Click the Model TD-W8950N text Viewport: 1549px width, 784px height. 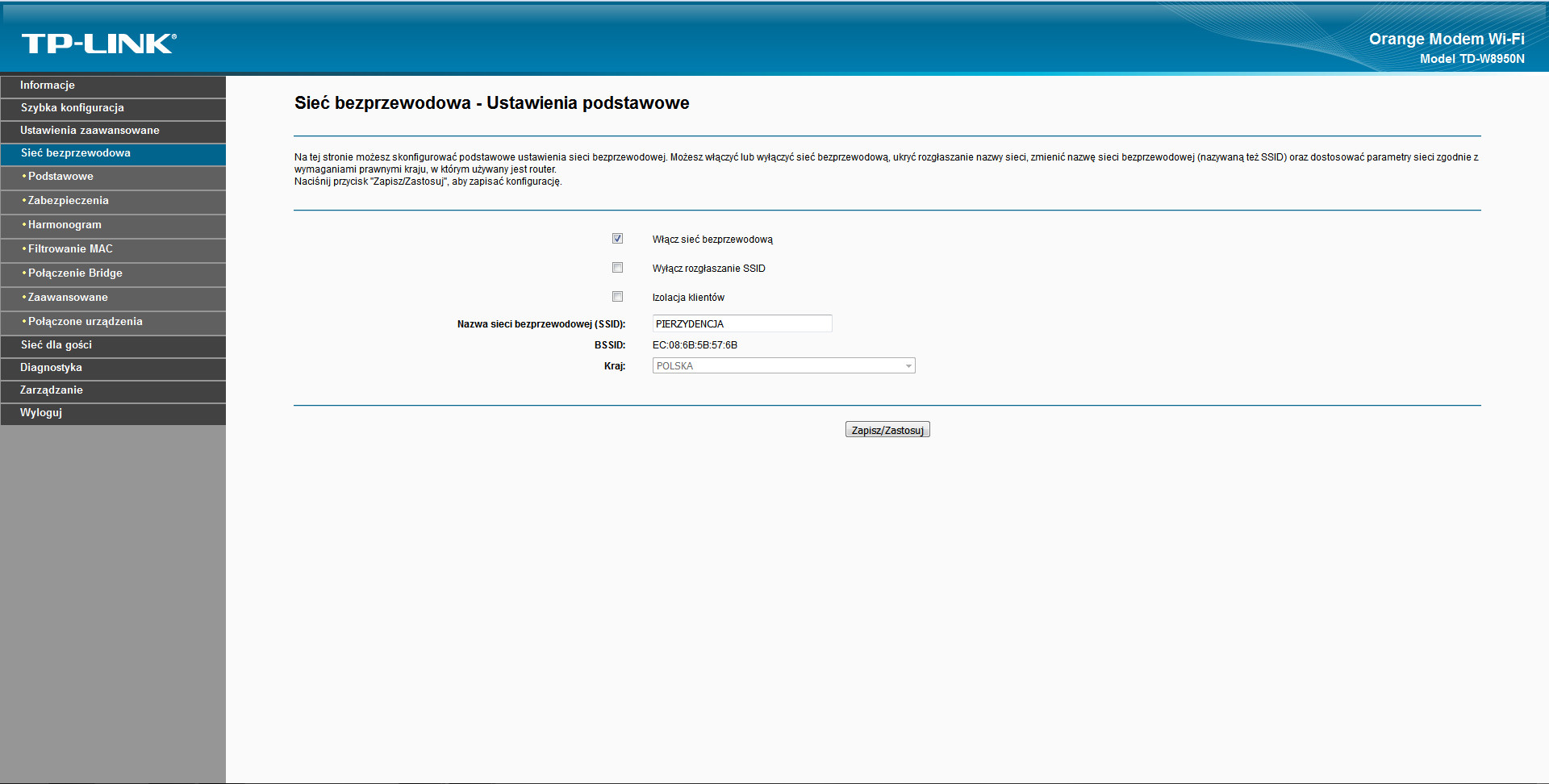pyautogui.click(x=1472, y=59)
